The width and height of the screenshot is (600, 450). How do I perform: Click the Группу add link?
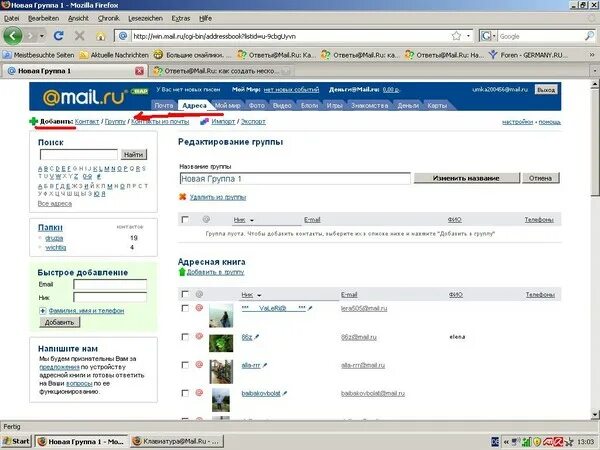pyautogui.click(x=115, y=122)
